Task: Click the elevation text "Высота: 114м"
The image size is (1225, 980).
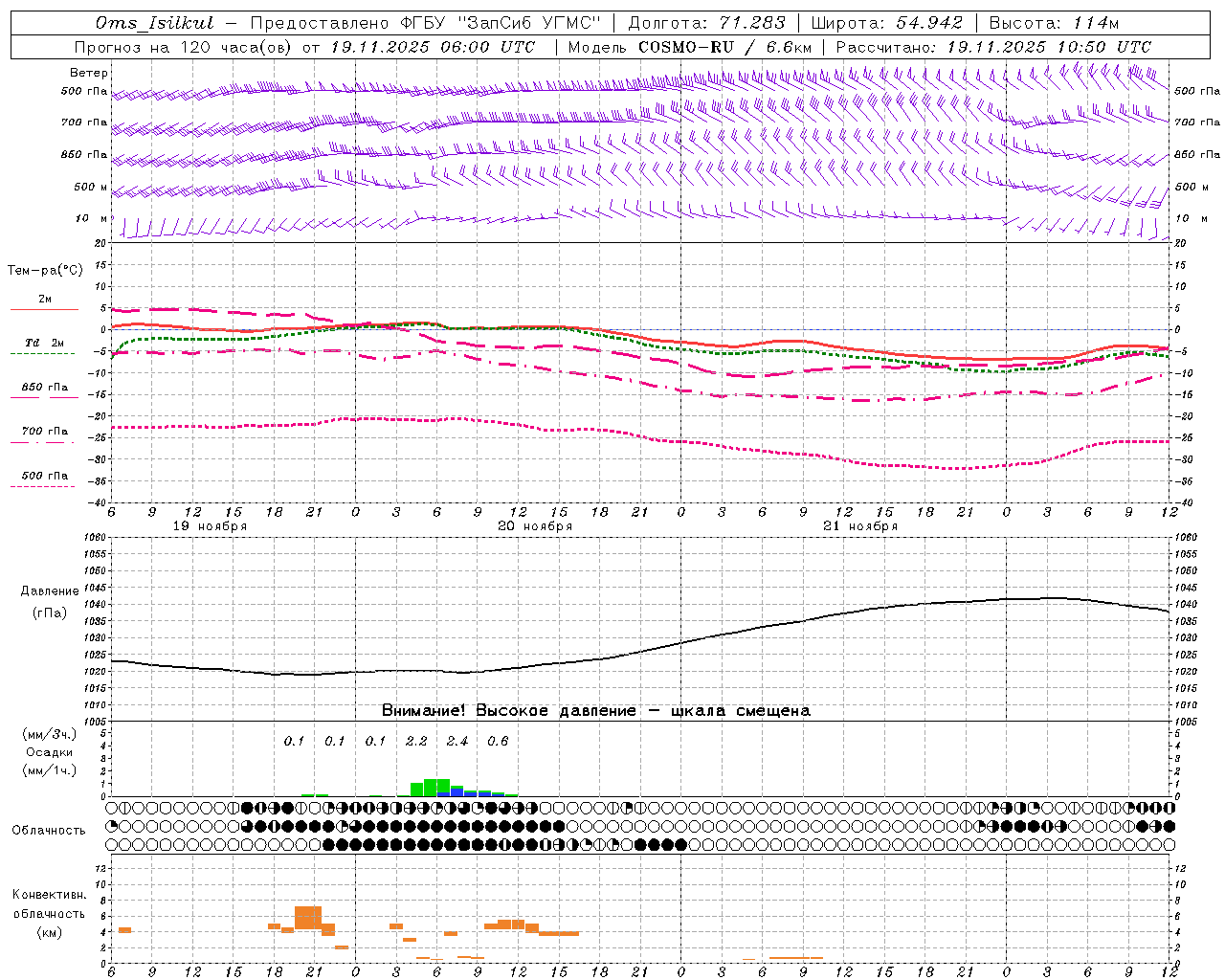Action: (x=1054, y=23)
